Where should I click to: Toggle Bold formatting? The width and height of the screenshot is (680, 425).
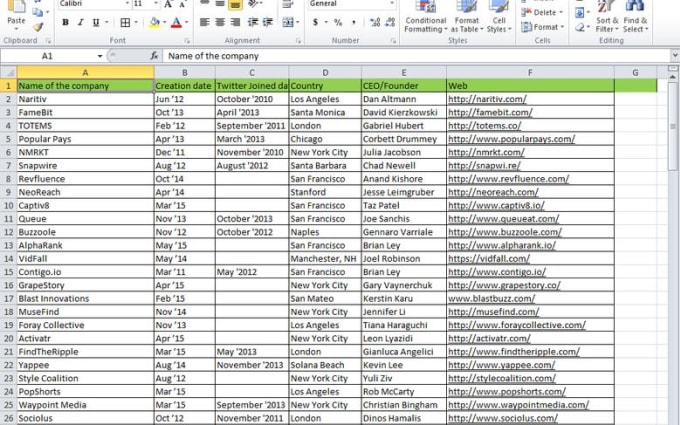65,22
